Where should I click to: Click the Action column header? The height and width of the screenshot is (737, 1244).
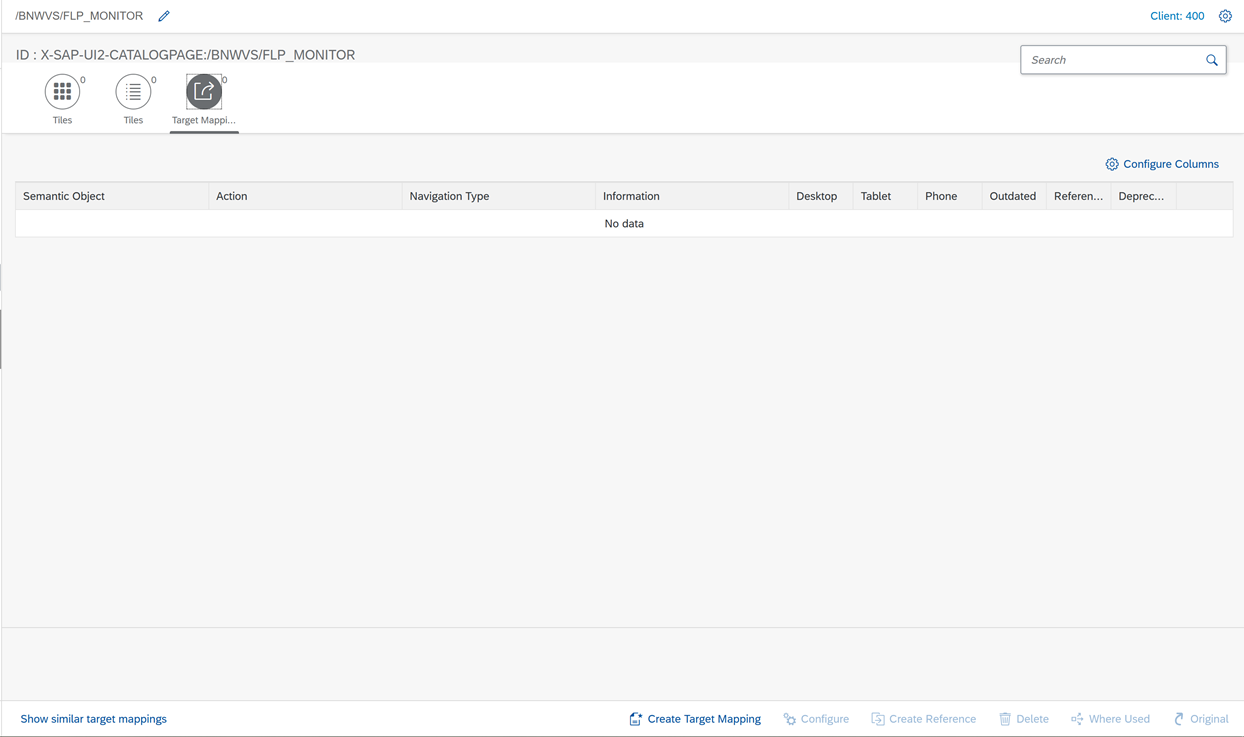pyautogui.click(x=231, y=196)
